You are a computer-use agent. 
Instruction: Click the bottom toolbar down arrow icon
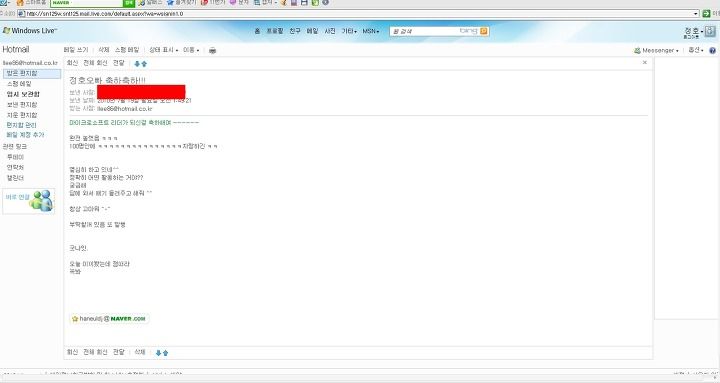[x=158, y=352]
